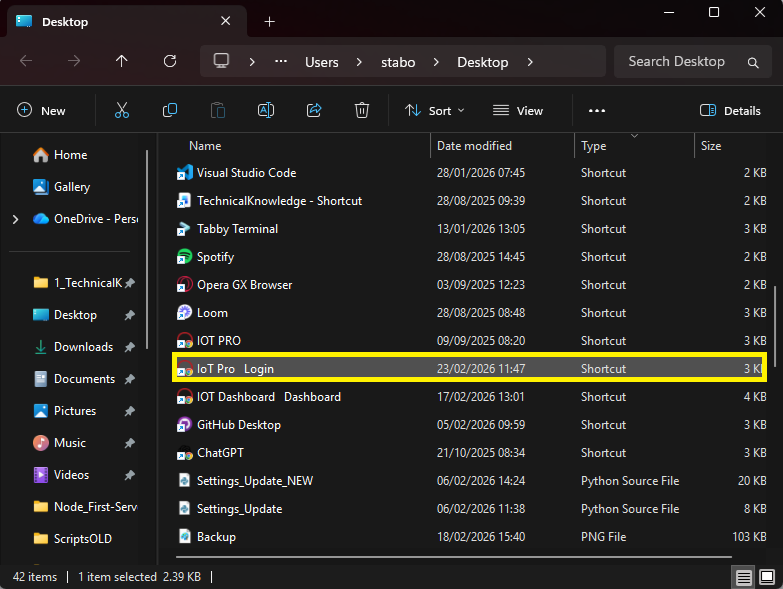This screenshot has height=589, width=783.
Task: Unpin Desktop from Quick access
Action: (130, 315)
